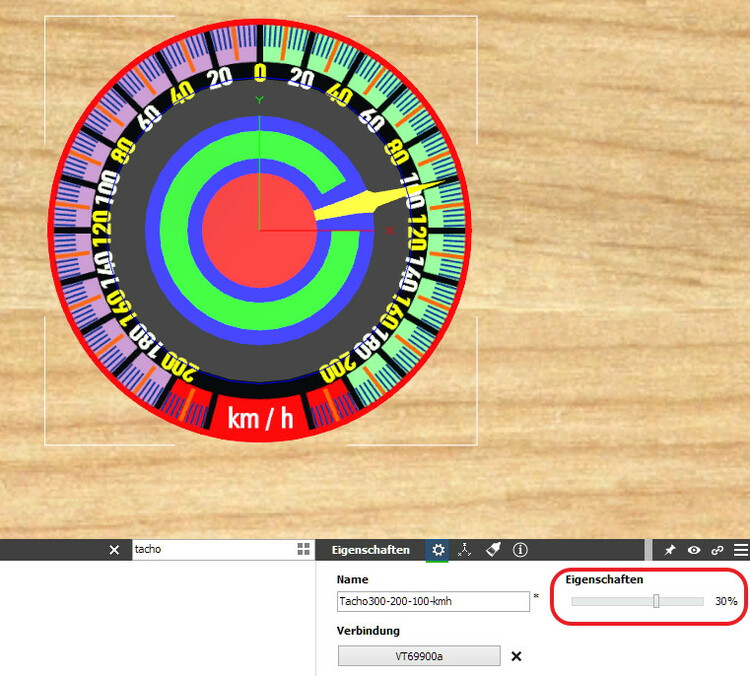The width and height of the screenshot is (750, 676).
Task: Select the paint bucket tab icon
Action: 492,550
